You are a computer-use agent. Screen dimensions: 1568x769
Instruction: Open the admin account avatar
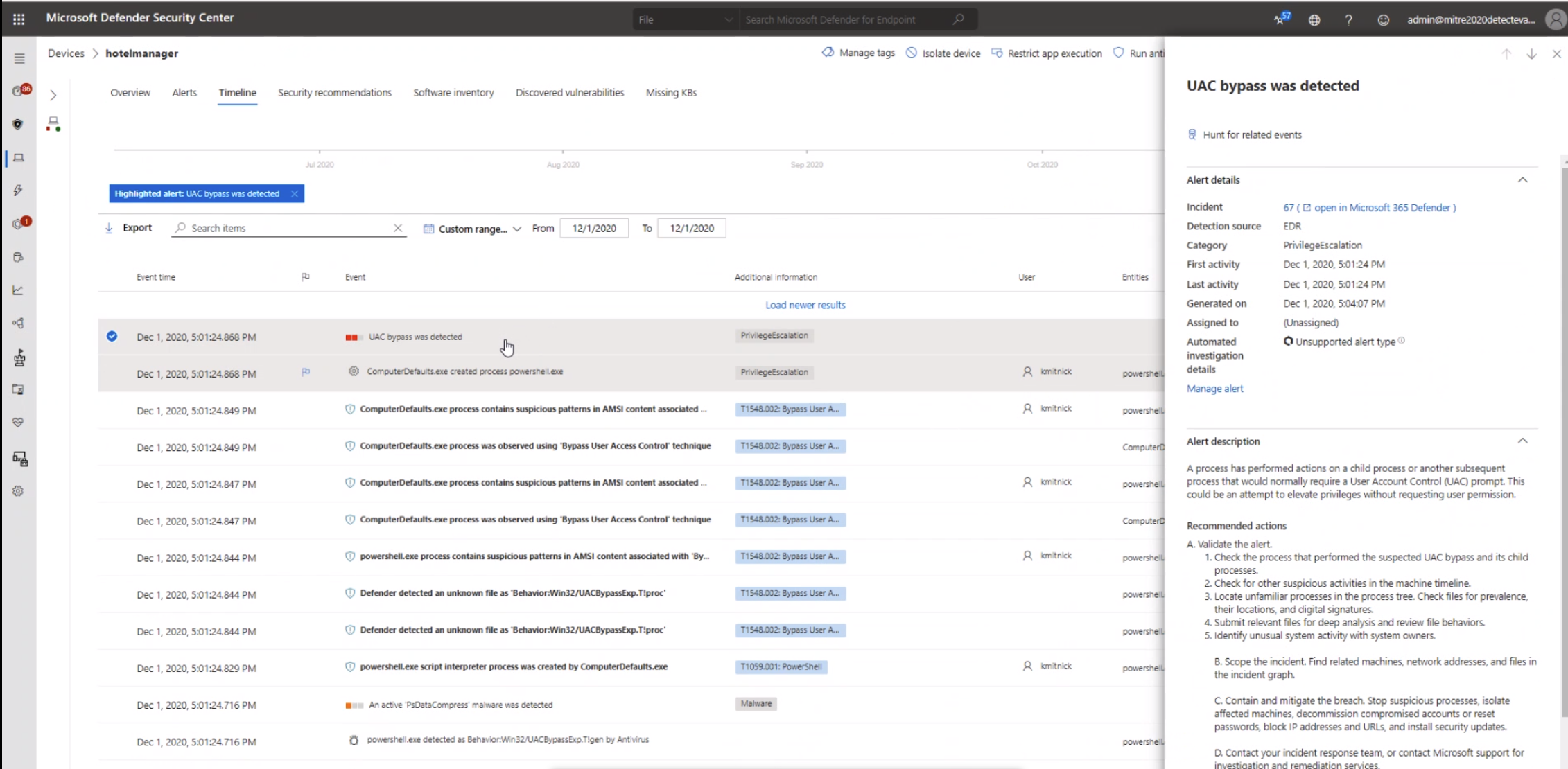click(1556, 19)
